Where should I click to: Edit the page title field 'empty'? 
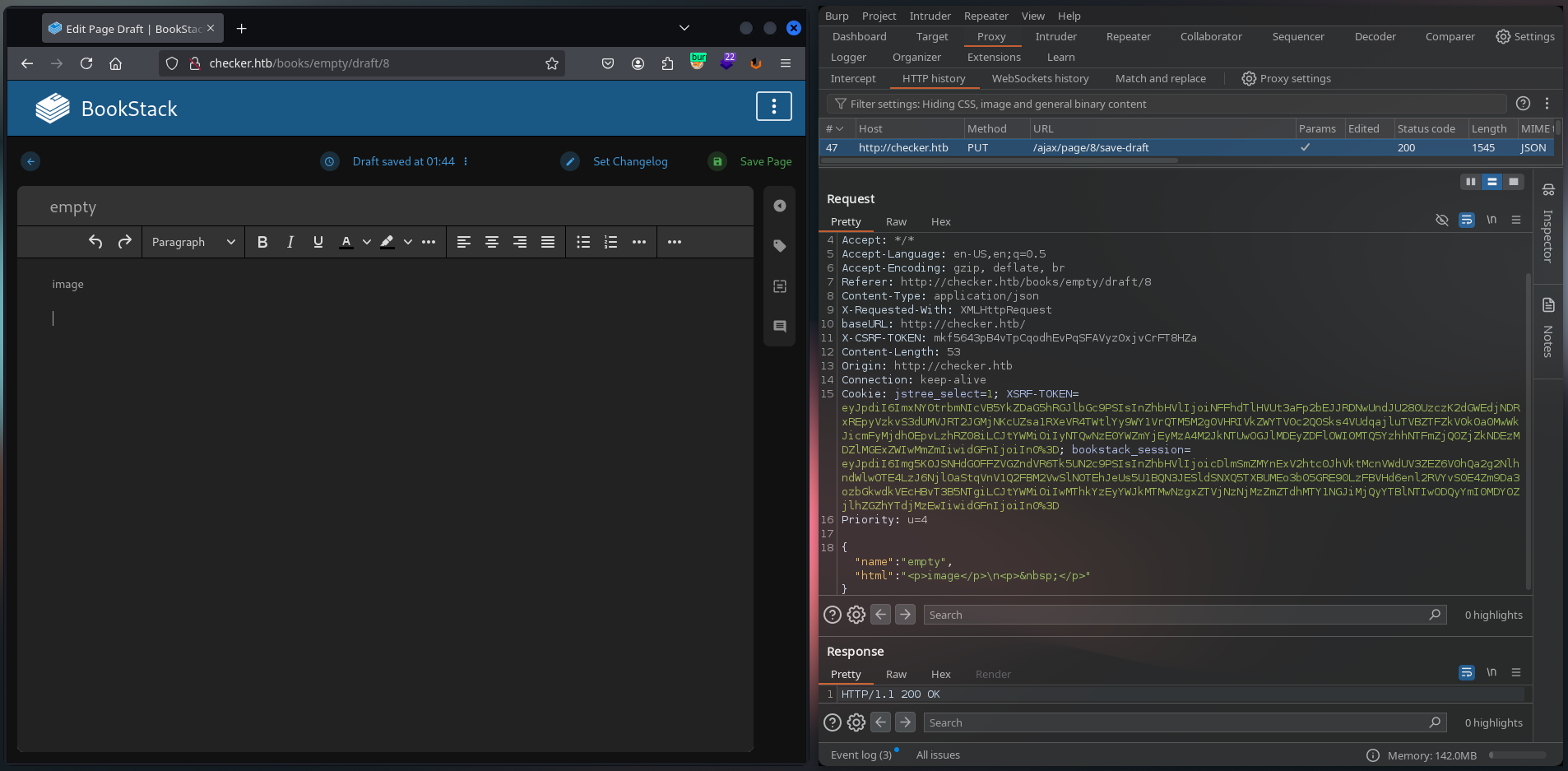[x=385, y=207]
